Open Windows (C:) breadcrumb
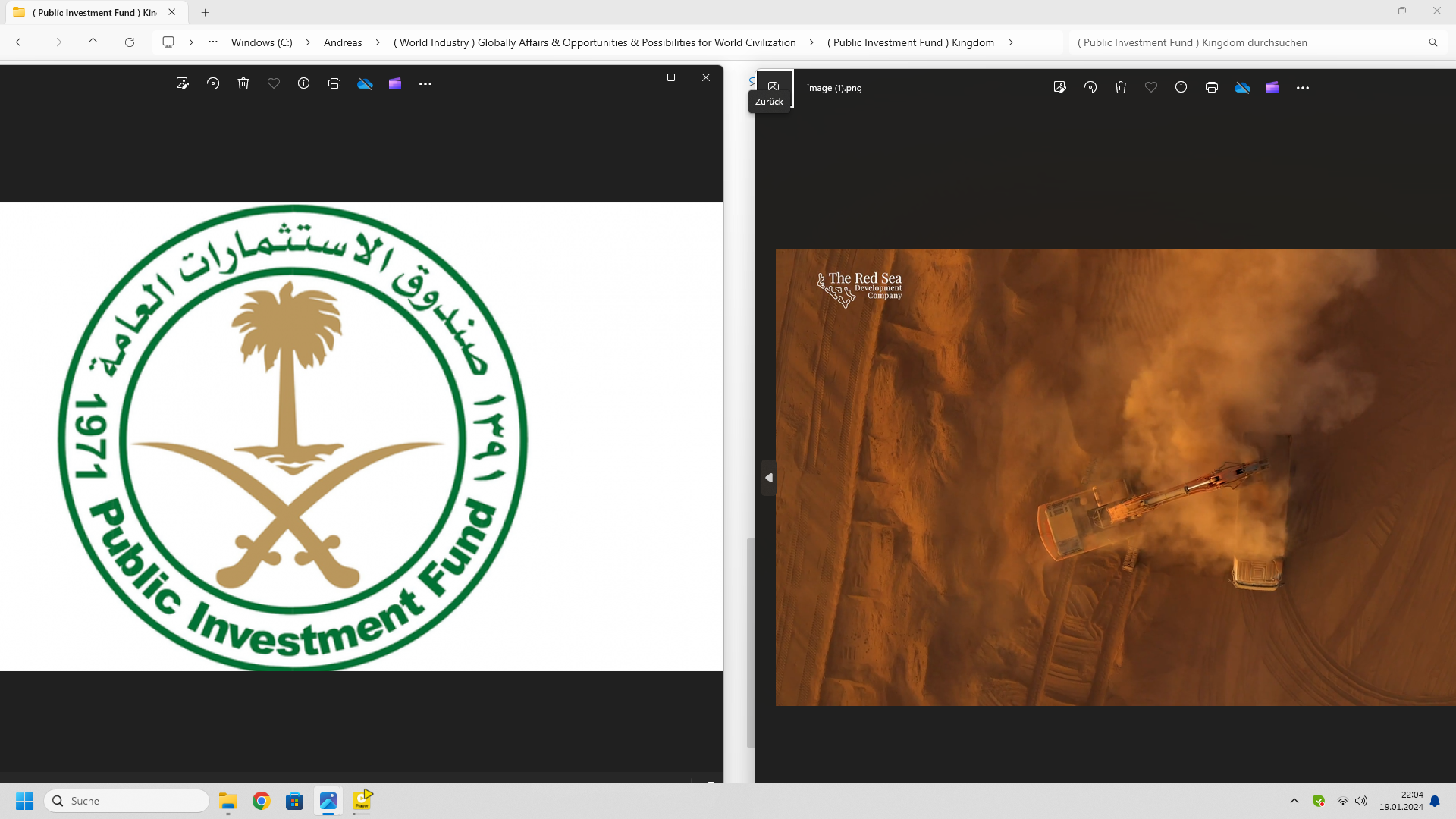The width and height of the screenshot is (1456, 819). 262,42
